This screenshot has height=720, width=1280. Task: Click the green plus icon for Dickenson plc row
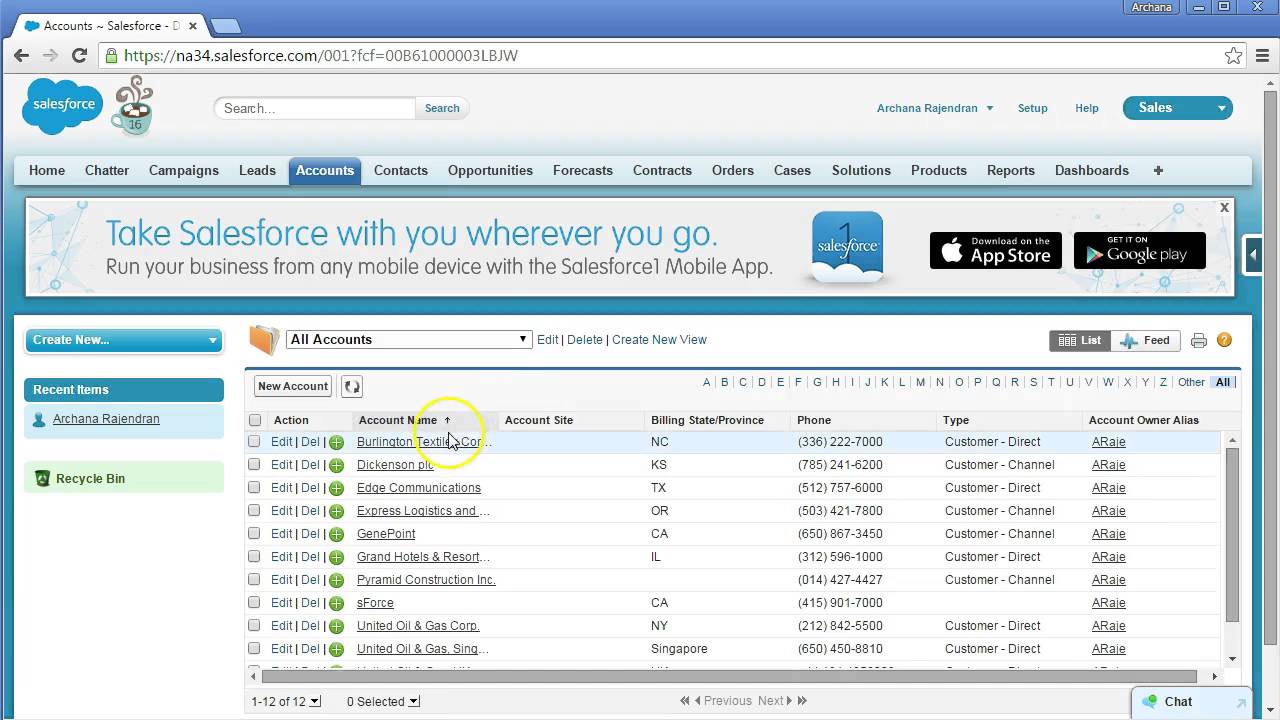tap(336, 465)
